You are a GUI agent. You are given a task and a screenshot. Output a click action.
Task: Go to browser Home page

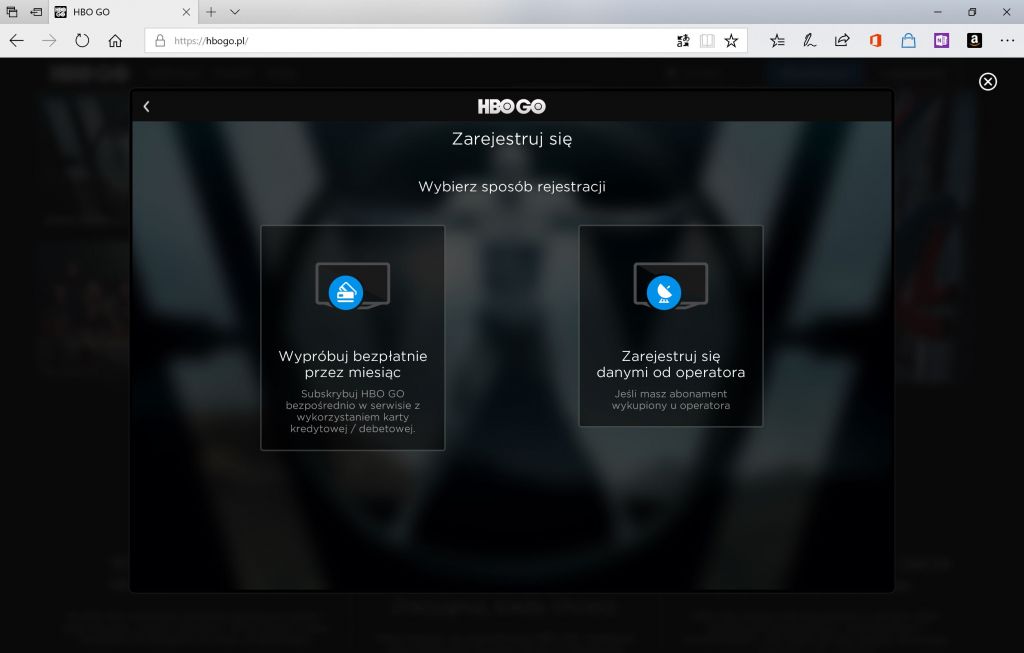[115, 40]
